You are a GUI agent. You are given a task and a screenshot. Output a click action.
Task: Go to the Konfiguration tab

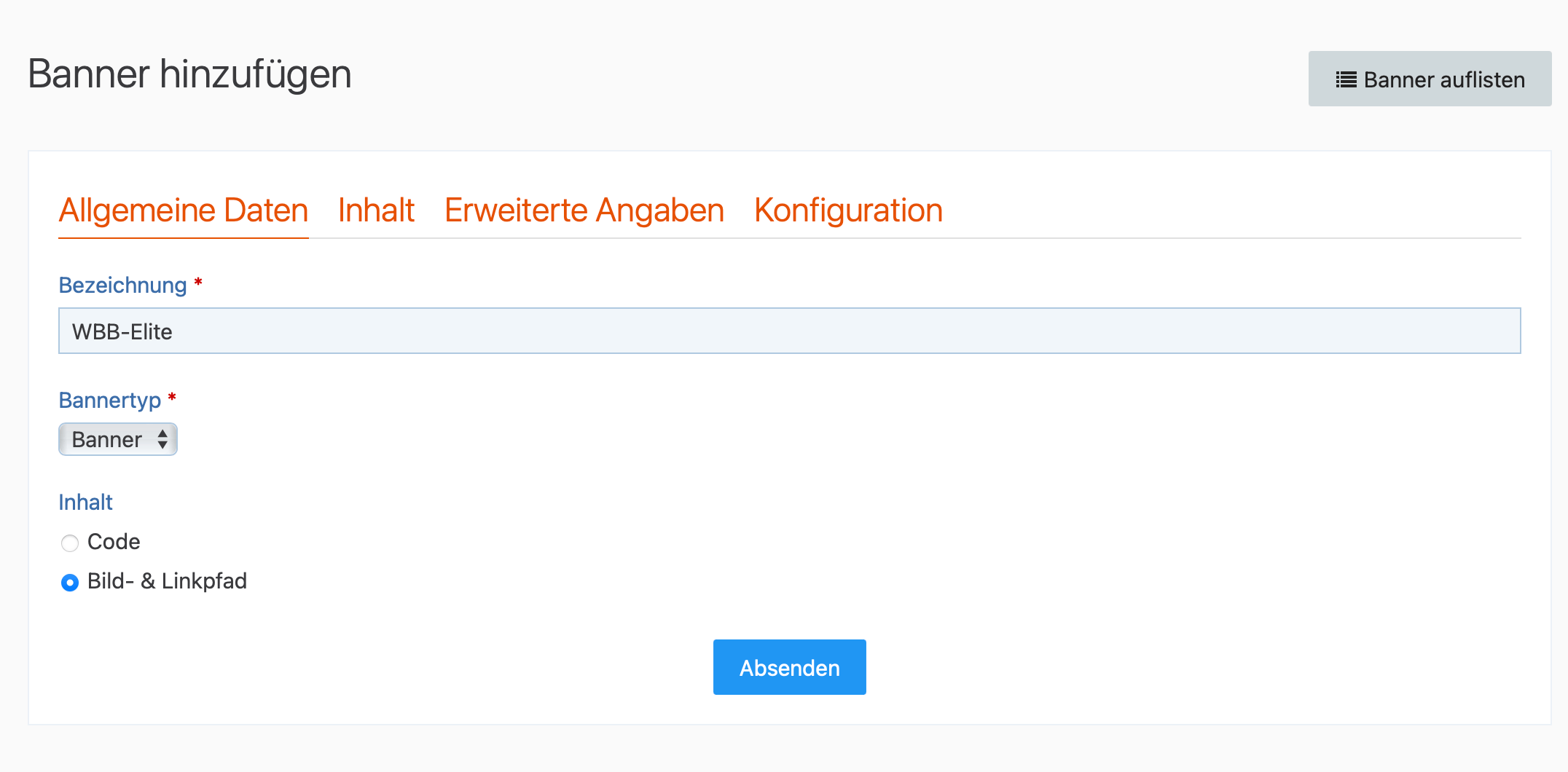(848, 210)
